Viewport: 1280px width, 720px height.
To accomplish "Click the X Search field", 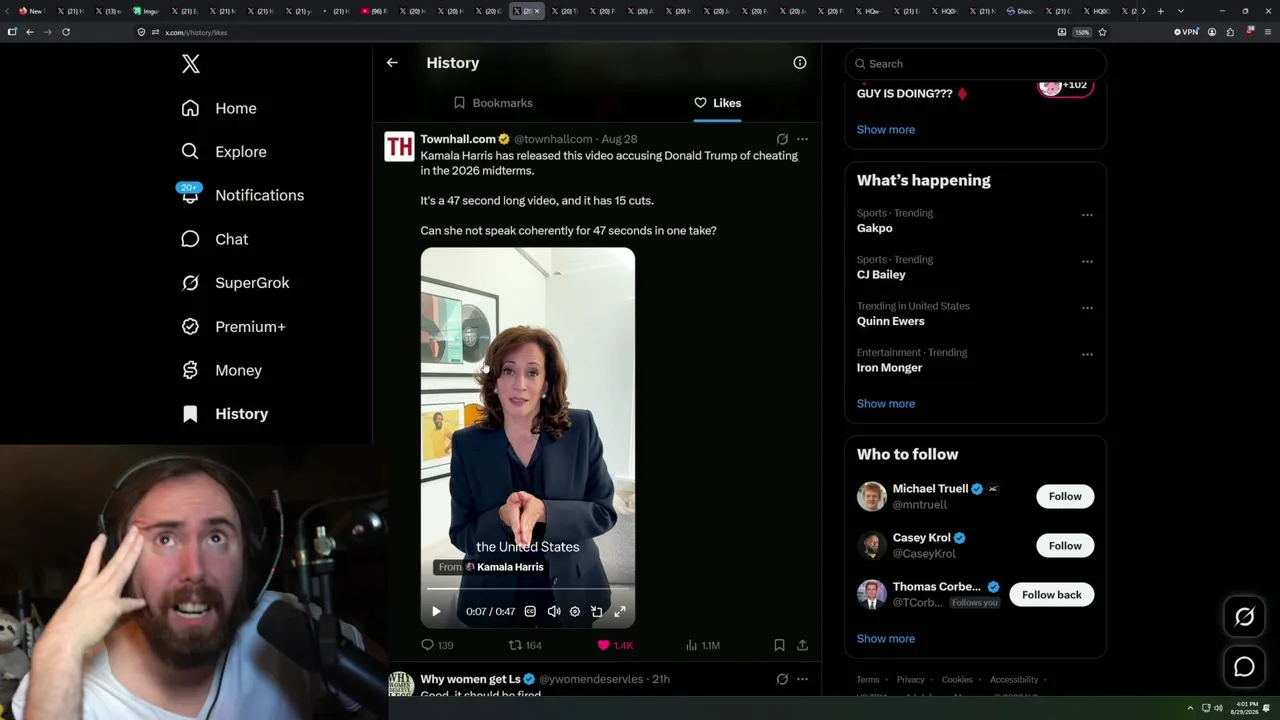I will click(x=976, y=64).
